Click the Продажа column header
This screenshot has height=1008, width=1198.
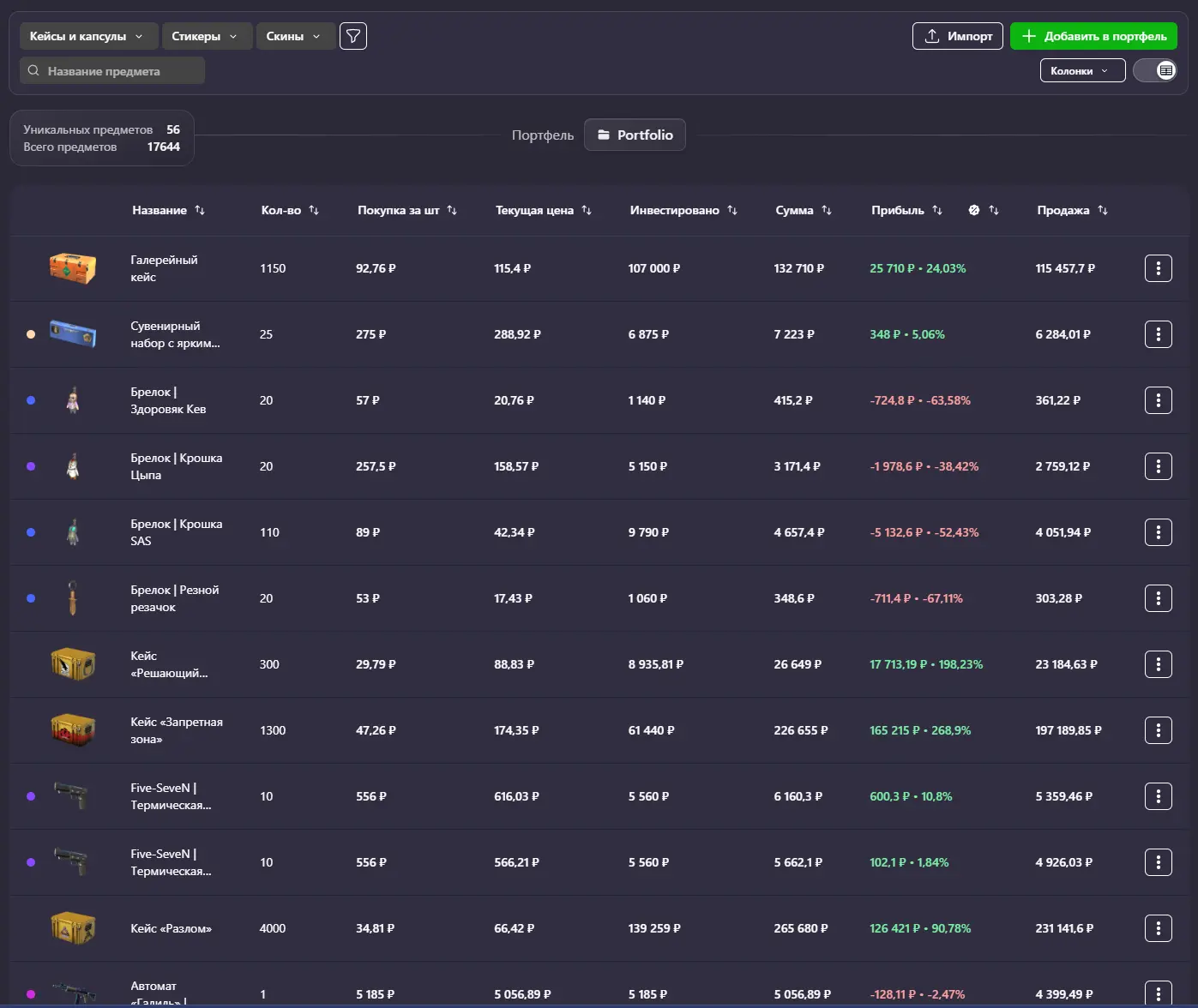1063,210
